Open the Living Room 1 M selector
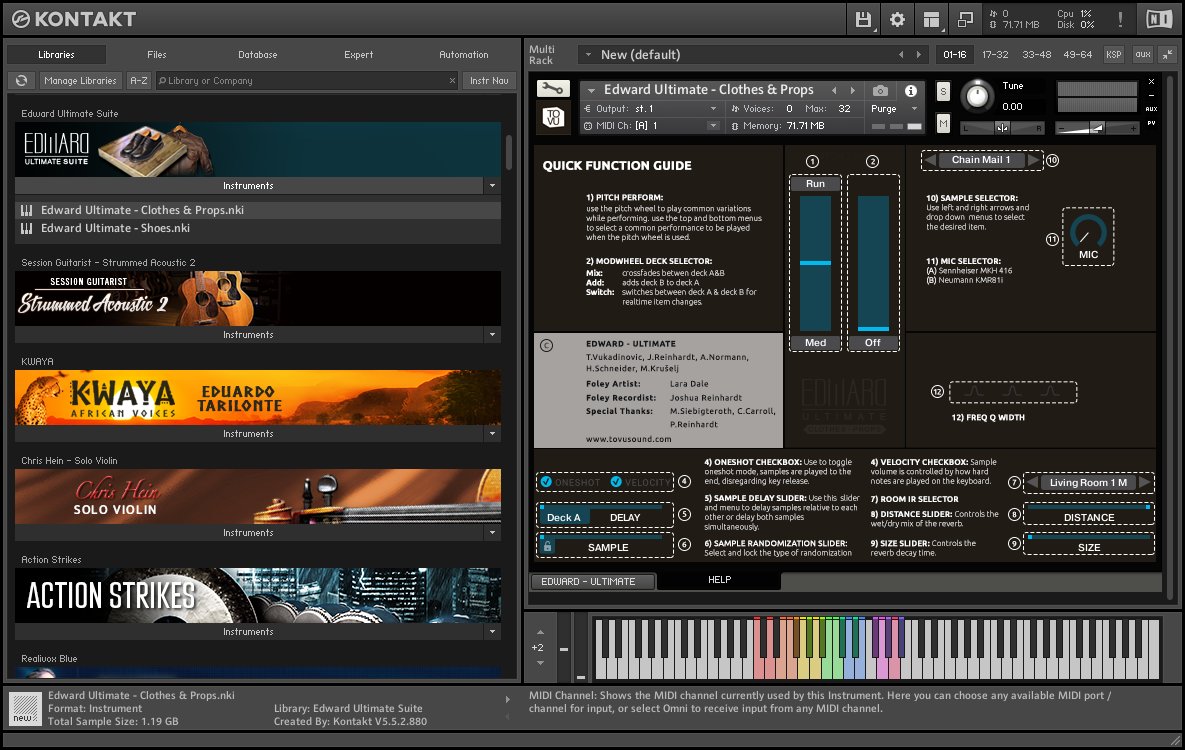 [x=1088, y=482]
